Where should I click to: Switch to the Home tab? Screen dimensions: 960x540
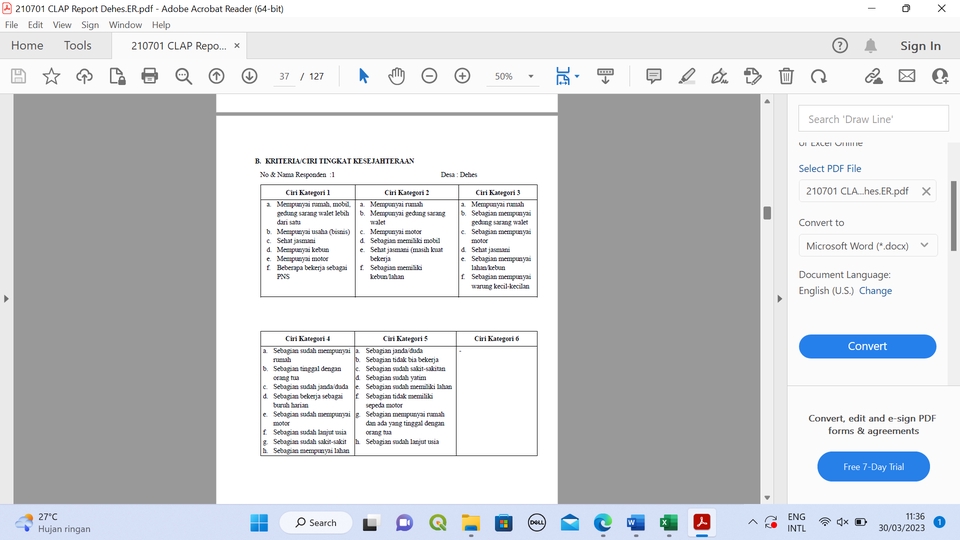27,45
